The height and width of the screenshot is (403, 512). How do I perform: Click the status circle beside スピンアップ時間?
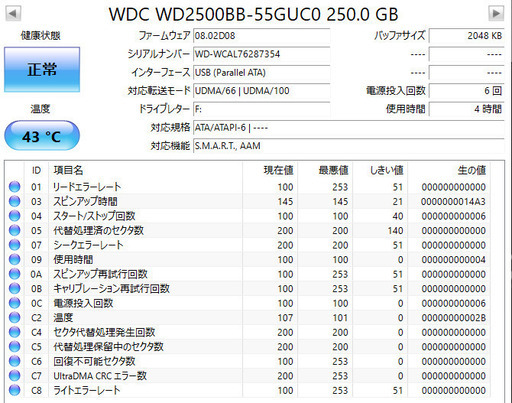coord(14,201)
